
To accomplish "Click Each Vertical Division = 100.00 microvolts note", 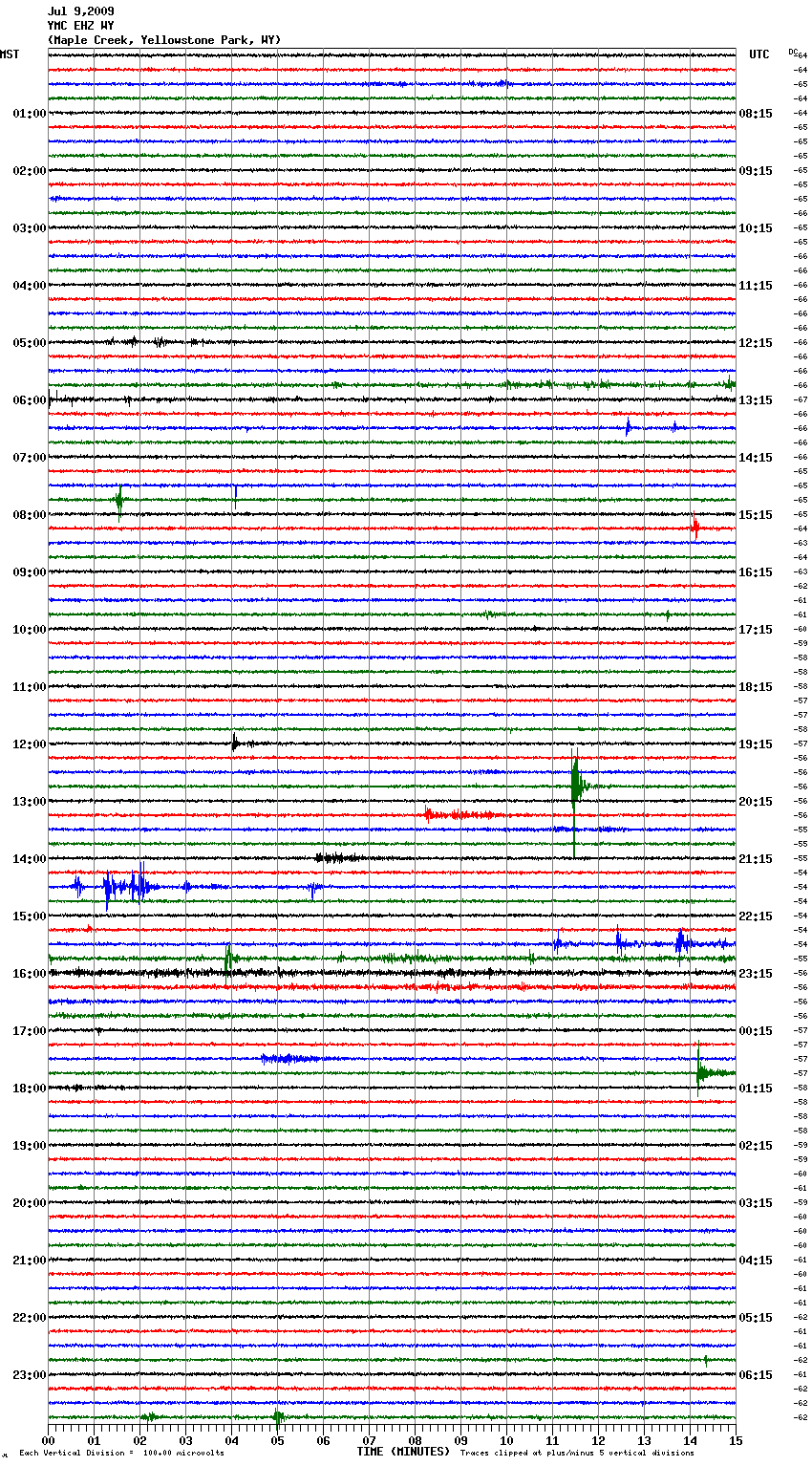I will point(122,1453).
